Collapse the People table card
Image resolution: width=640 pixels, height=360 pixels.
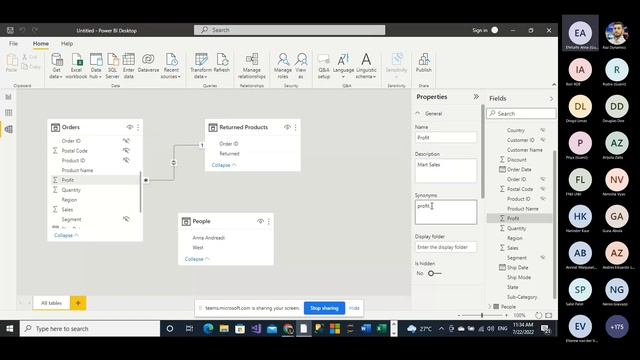pos(197,259)
